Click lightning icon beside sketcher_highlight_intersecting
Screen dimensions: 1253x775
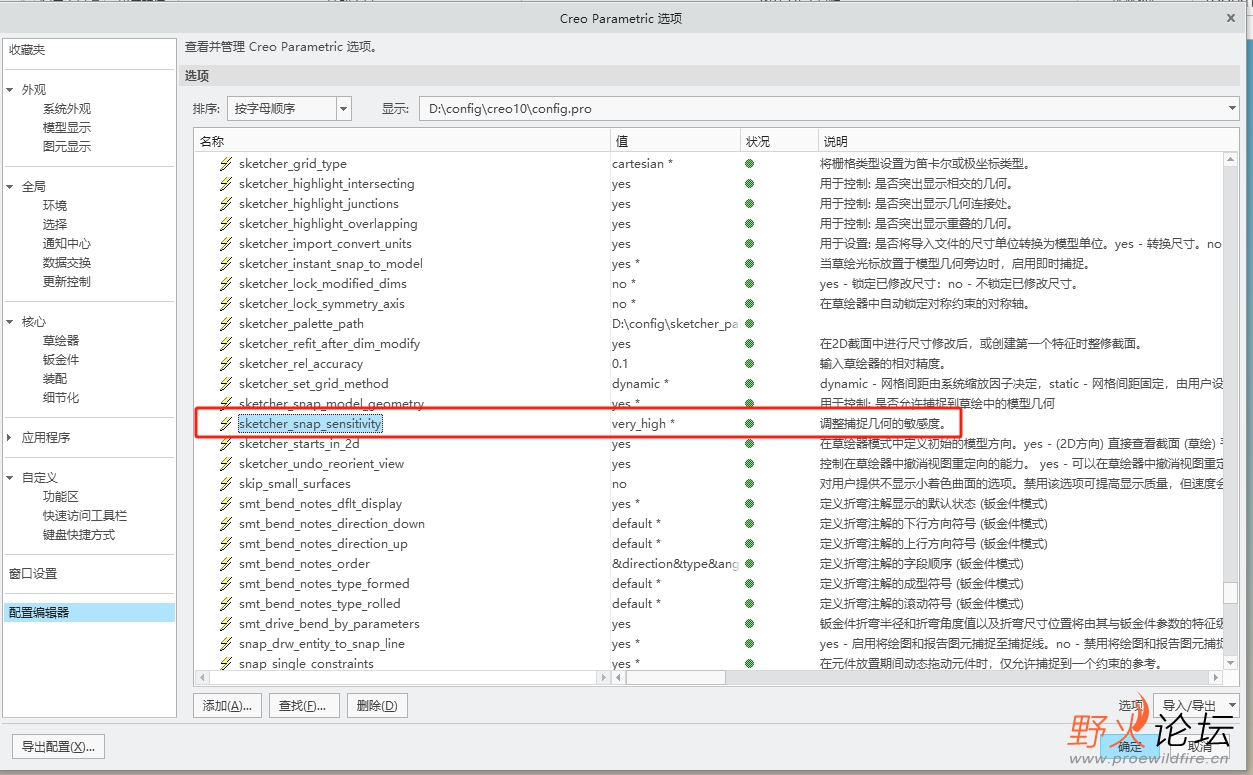coord(226,184)
